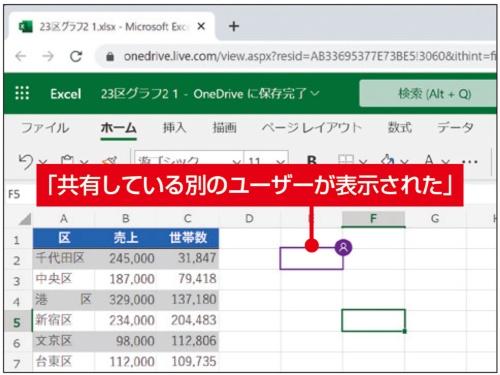
Task: Switch to the 描画 tab
Action: (x=225, y=128)
